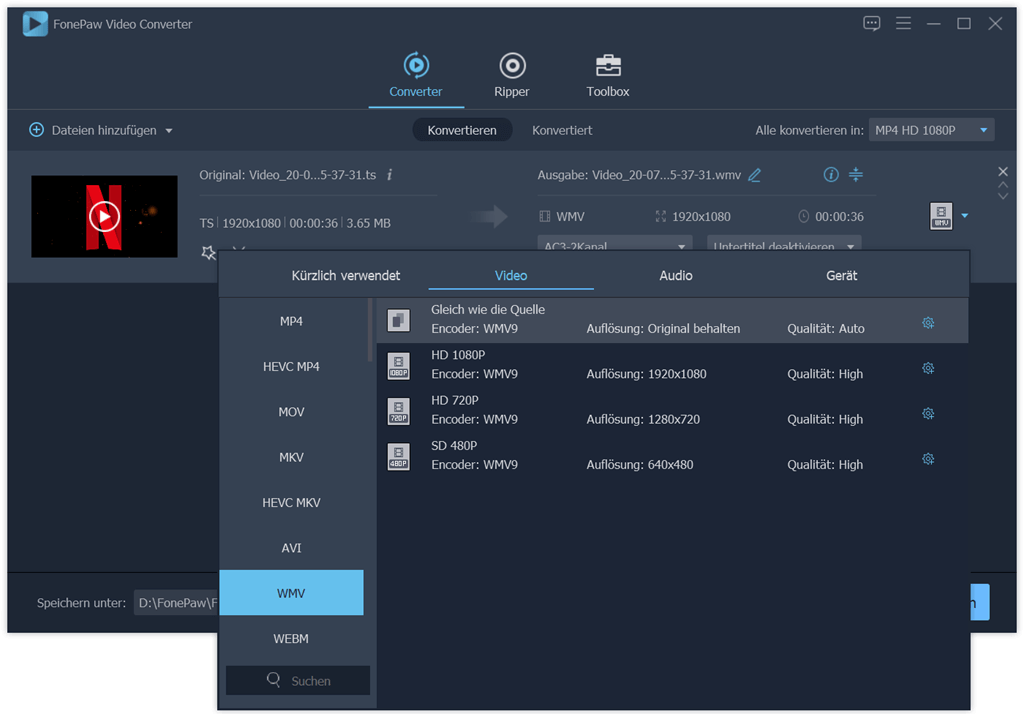Open the compress settings icon
1024x714 pixels.
[856, 174]
